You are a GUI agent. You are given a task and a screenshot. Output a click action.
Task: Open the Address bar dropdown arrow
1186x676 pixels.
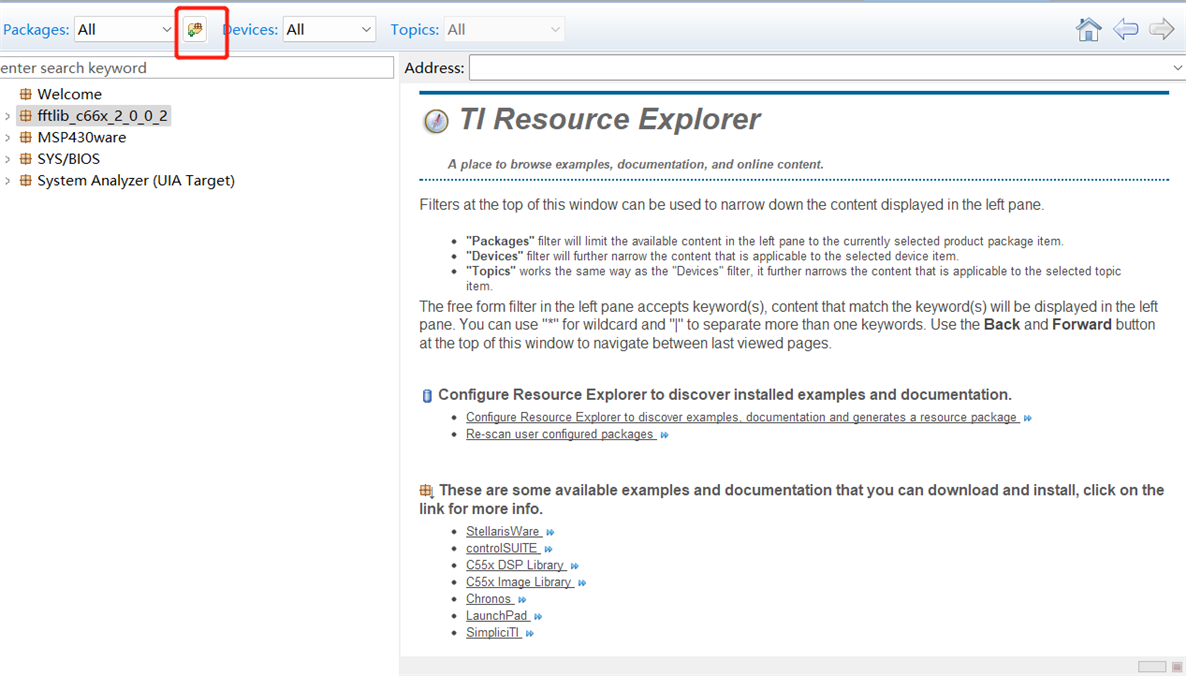pos(1177,68)
